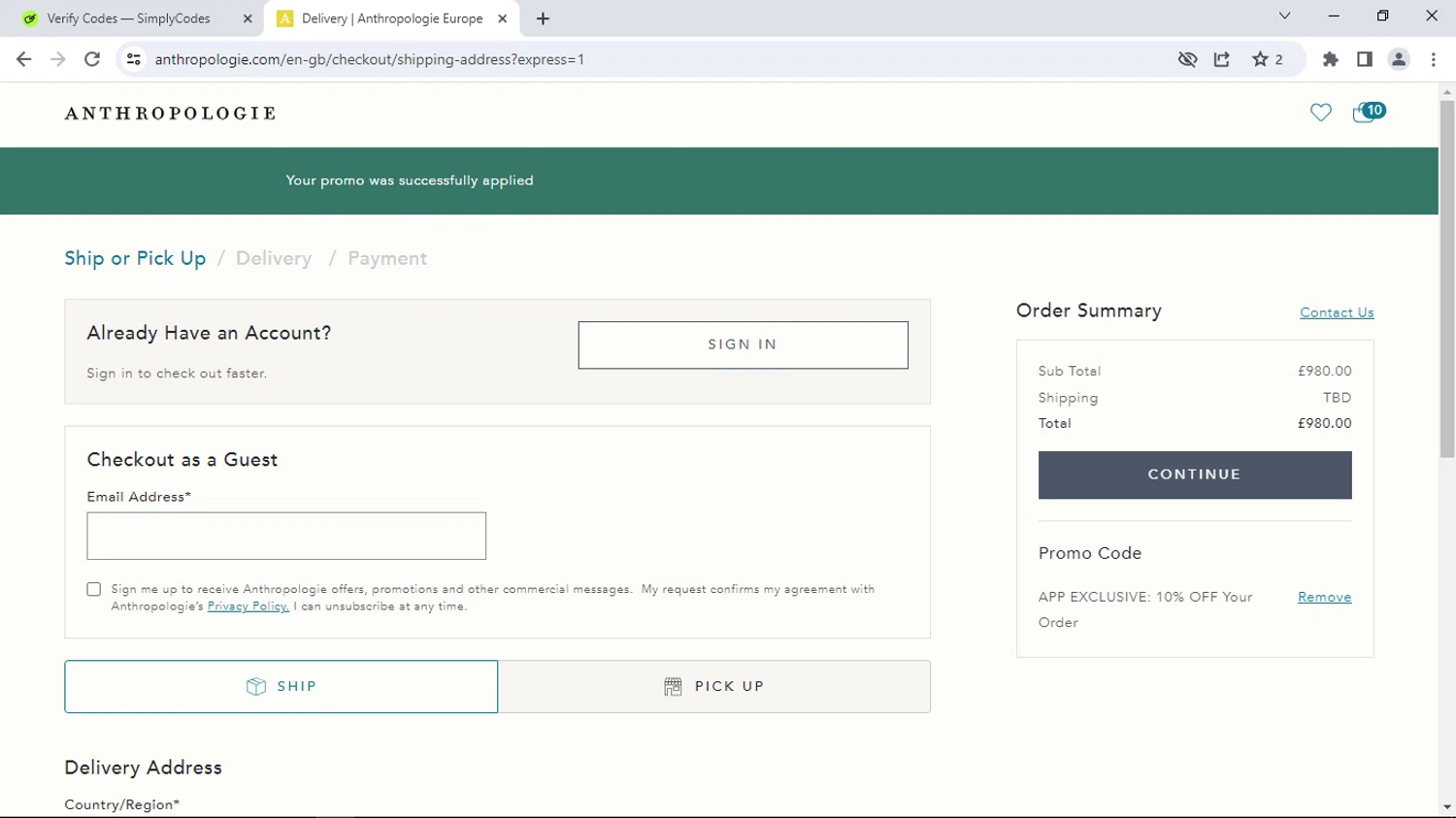Viewport: 1456px width, 818px height.
Task: Click the Delivery Address heading
Action: pyautogui.click(x=144, y=768)
